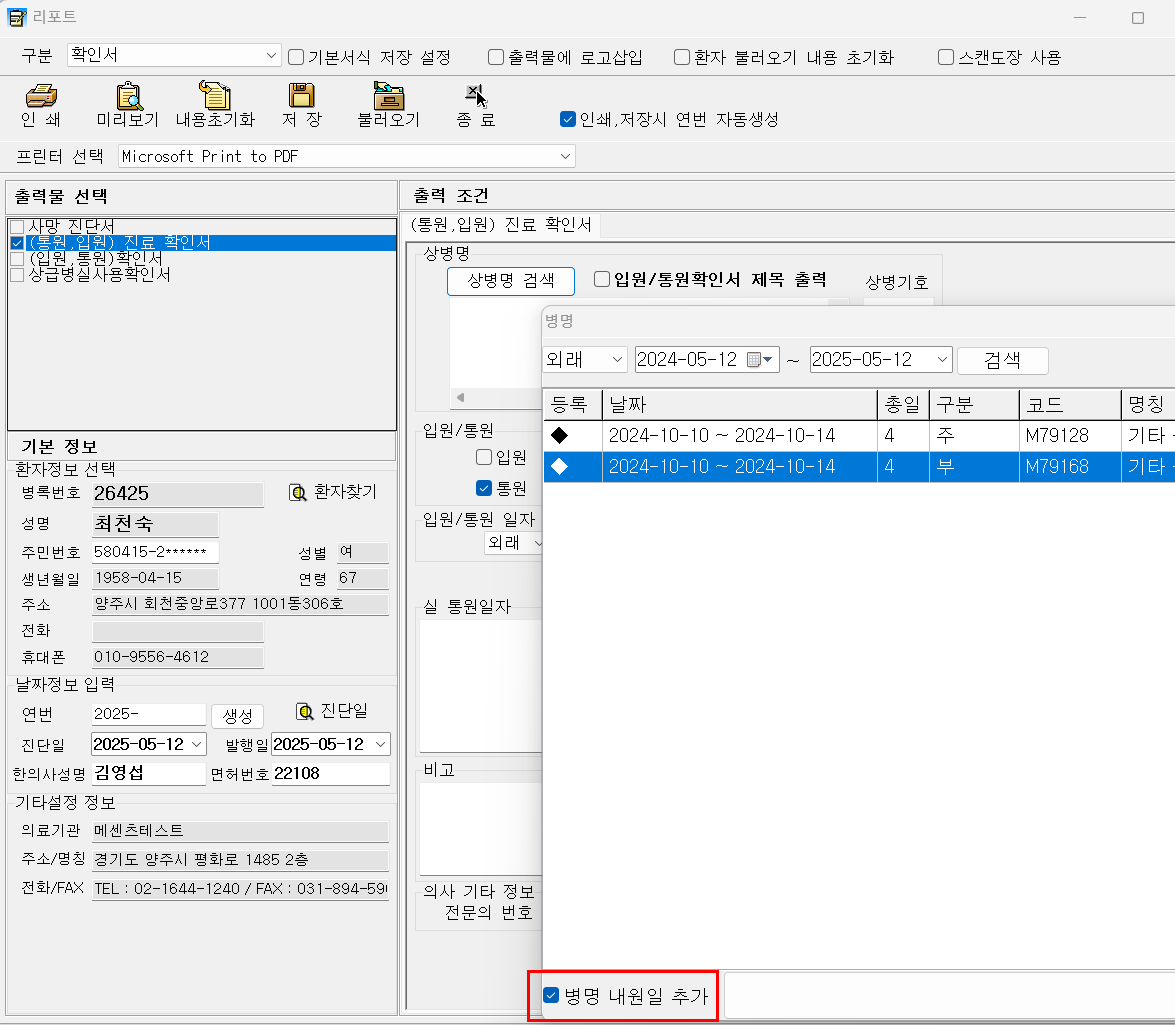Click the 불러오기 load icon
Viewport: 1175px width, 1025px height.
click(388, 97)
